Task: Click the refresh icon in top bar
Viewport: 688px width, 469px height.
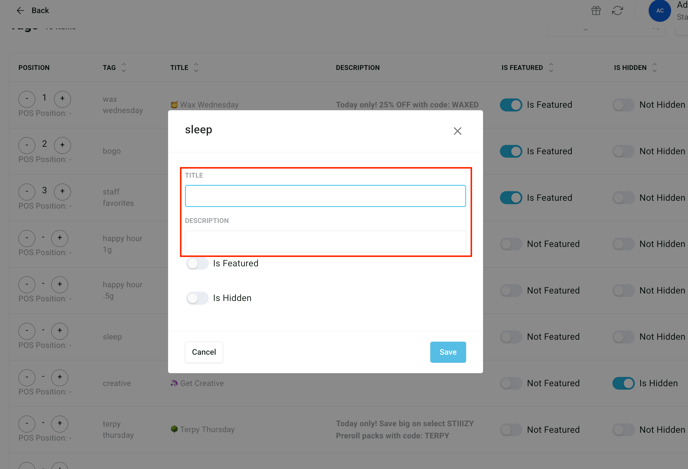Action: pos(618,11)
